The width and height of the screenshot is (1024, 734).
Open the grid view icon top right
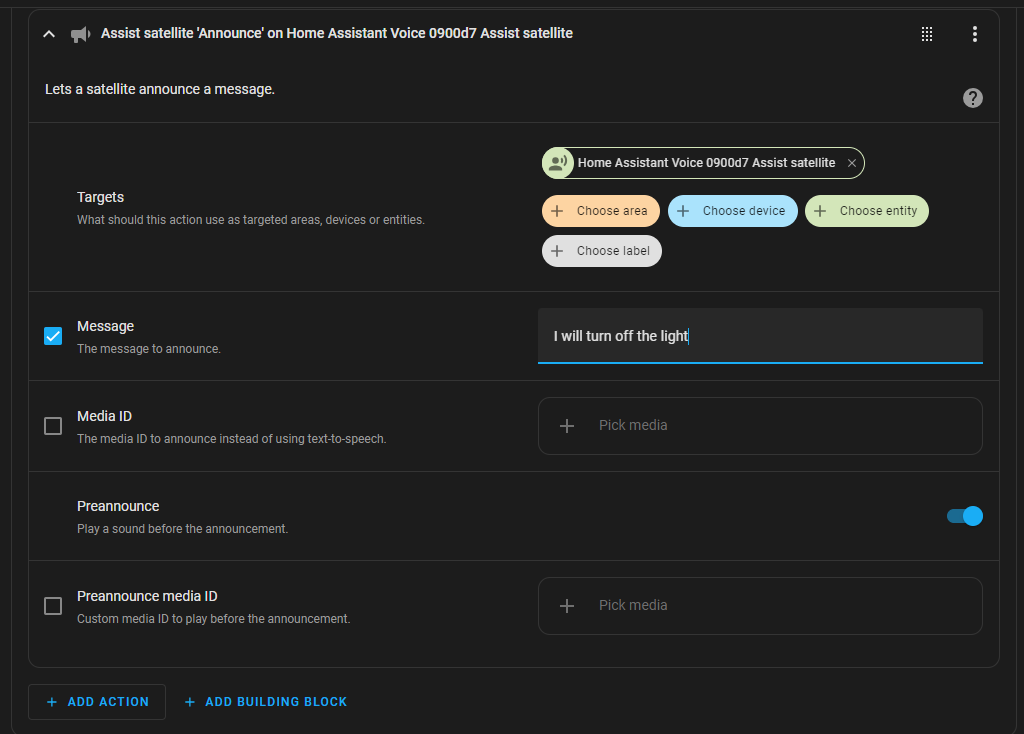(x=926, y=33)
